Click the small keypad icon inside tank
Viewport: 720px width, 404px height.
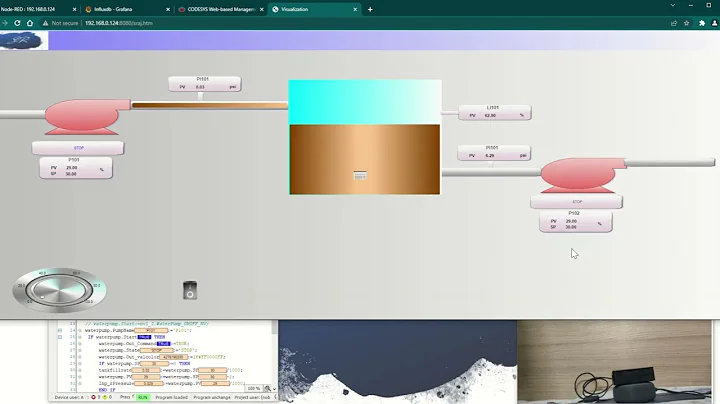pyautogui.click(x=360, y=175)
